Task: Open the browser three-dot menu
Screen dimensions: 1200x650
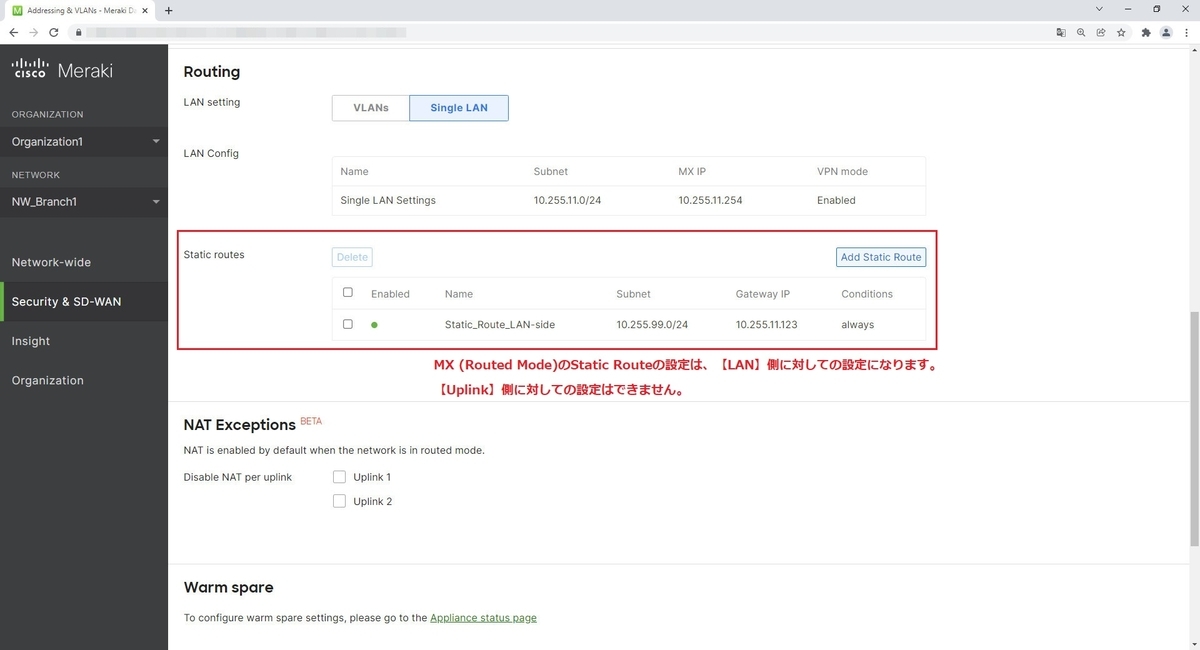Action: (1186, 32)
